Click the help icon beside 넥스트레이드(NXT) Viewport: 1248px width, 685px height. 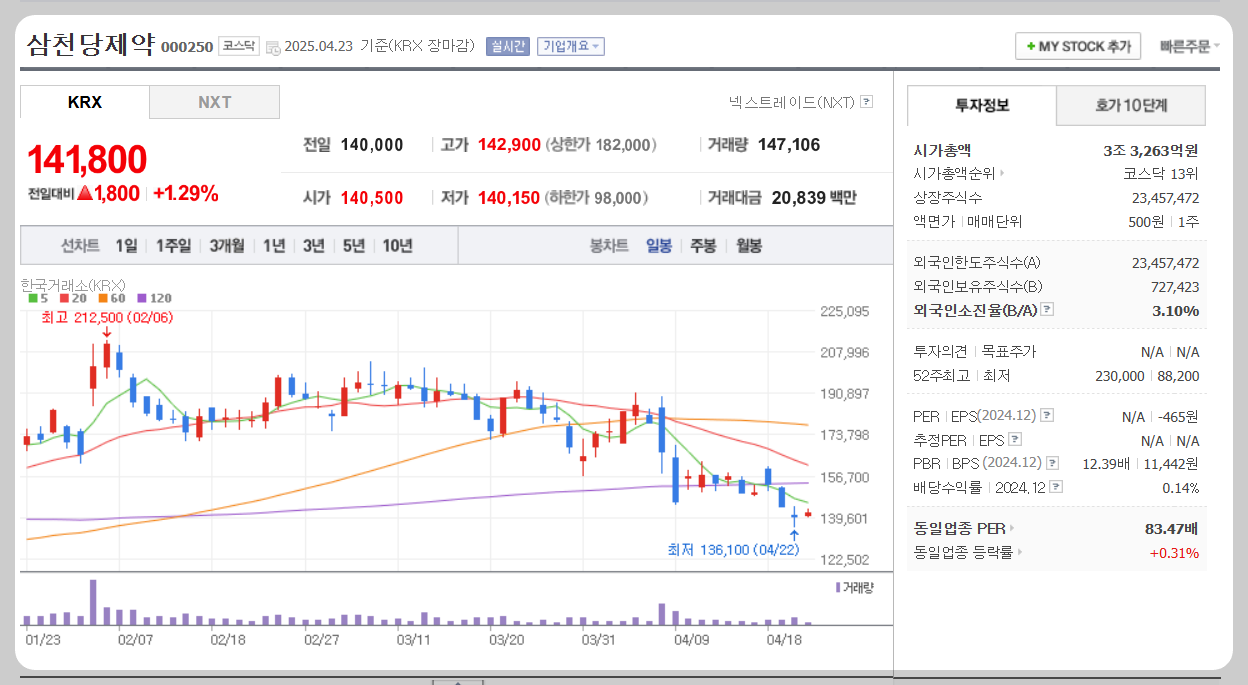(866, 101)
